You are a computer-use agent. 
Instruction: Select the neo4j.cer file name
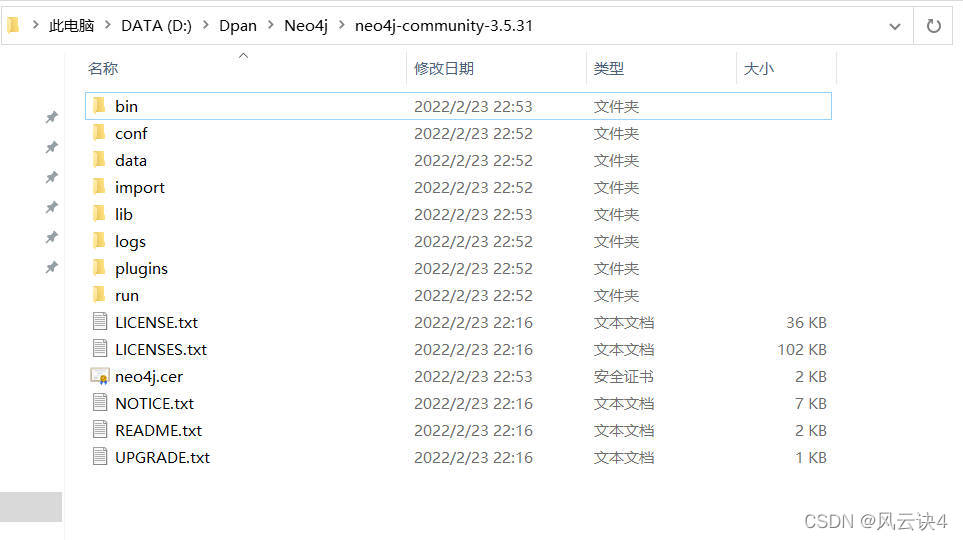click(149, 377)
